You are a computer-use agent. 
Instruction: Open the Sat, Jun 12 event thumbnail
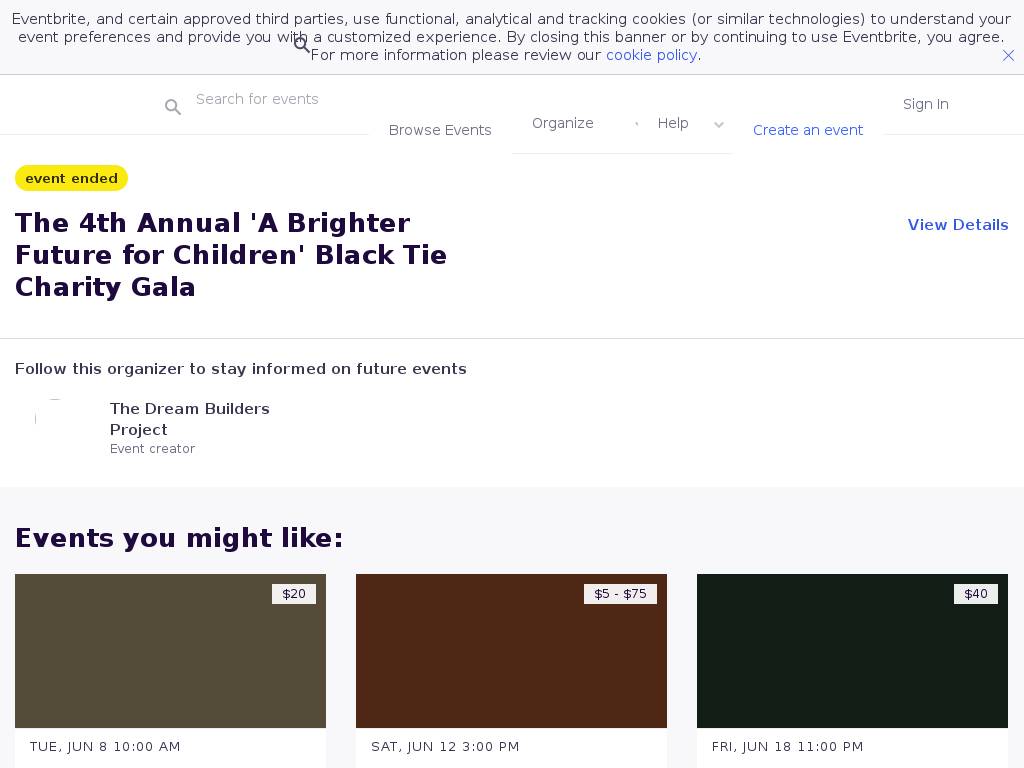pos(511,651)
